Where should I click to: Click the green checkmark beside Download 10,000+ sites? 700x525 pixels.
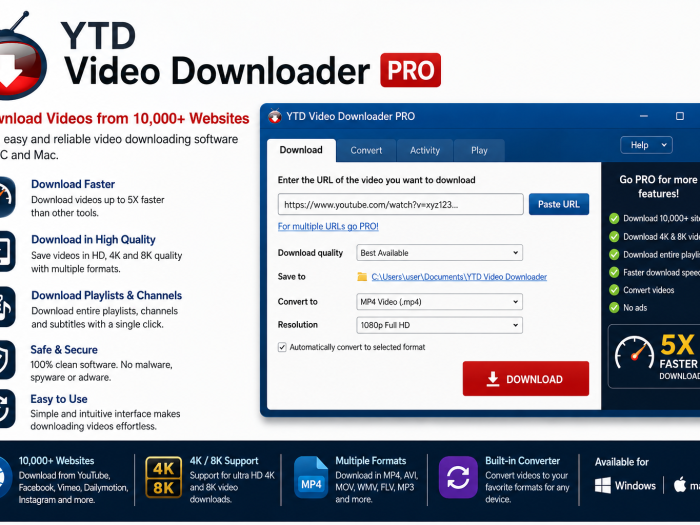click(614, 218)
